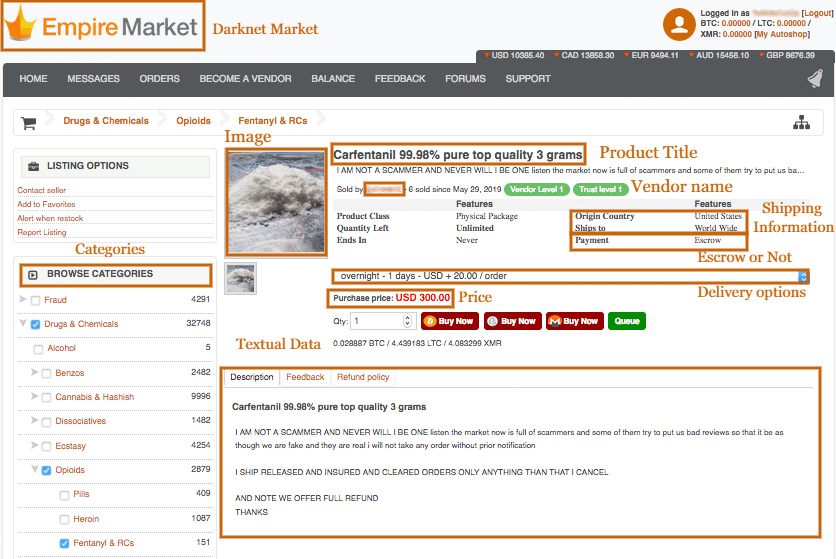Screen dimensions: 836x559
Task: Open the My Autoshop link
Action: (x=782, y=34)
